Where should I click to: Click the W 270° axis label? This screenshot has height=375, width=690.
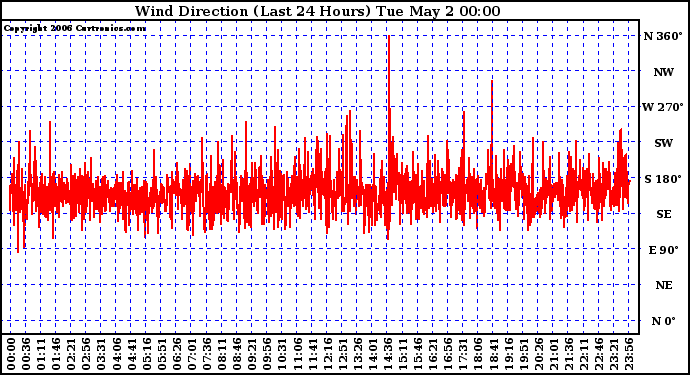663,107
